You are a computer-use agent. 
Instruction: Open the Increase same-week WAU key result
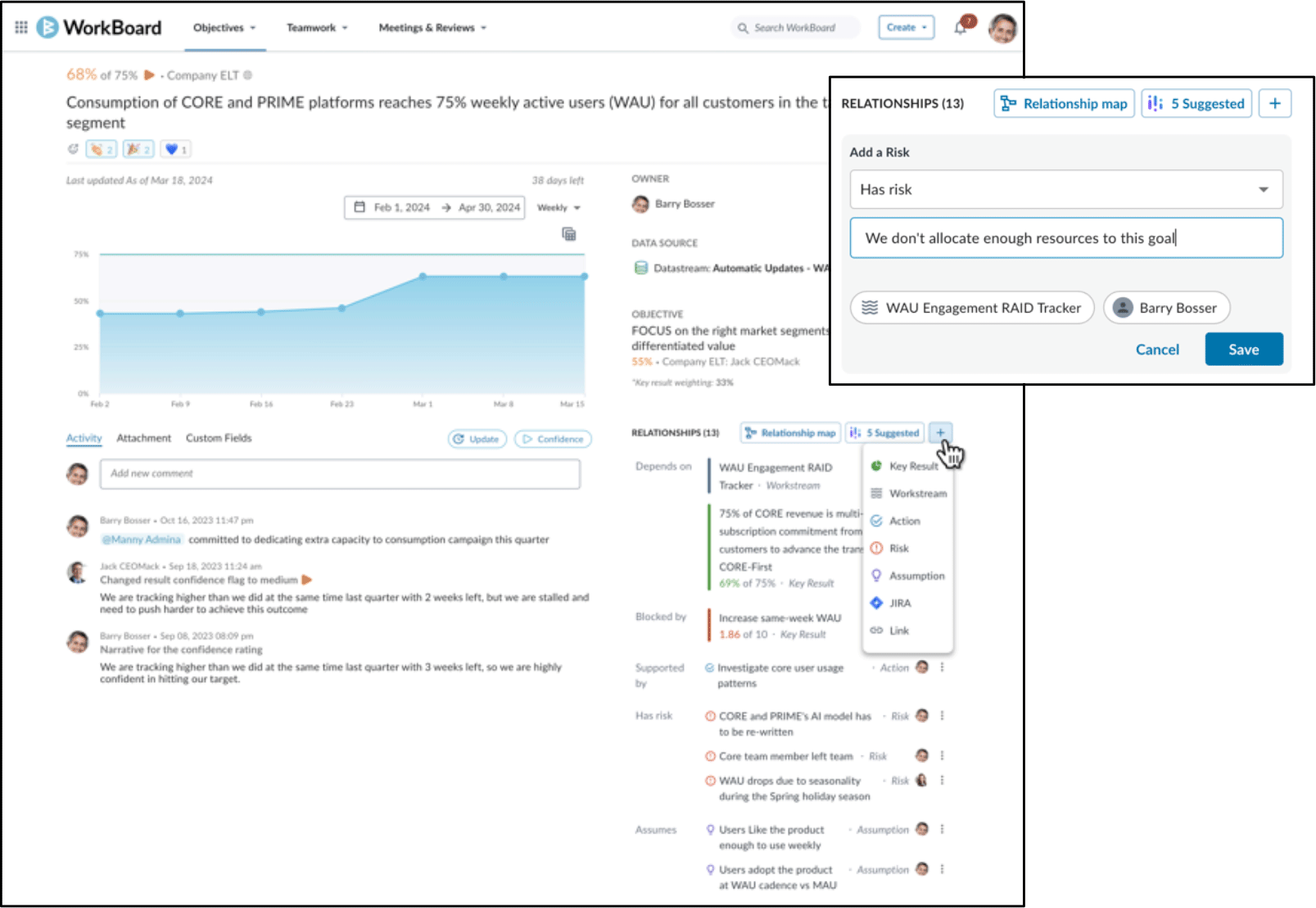[780, 618]
